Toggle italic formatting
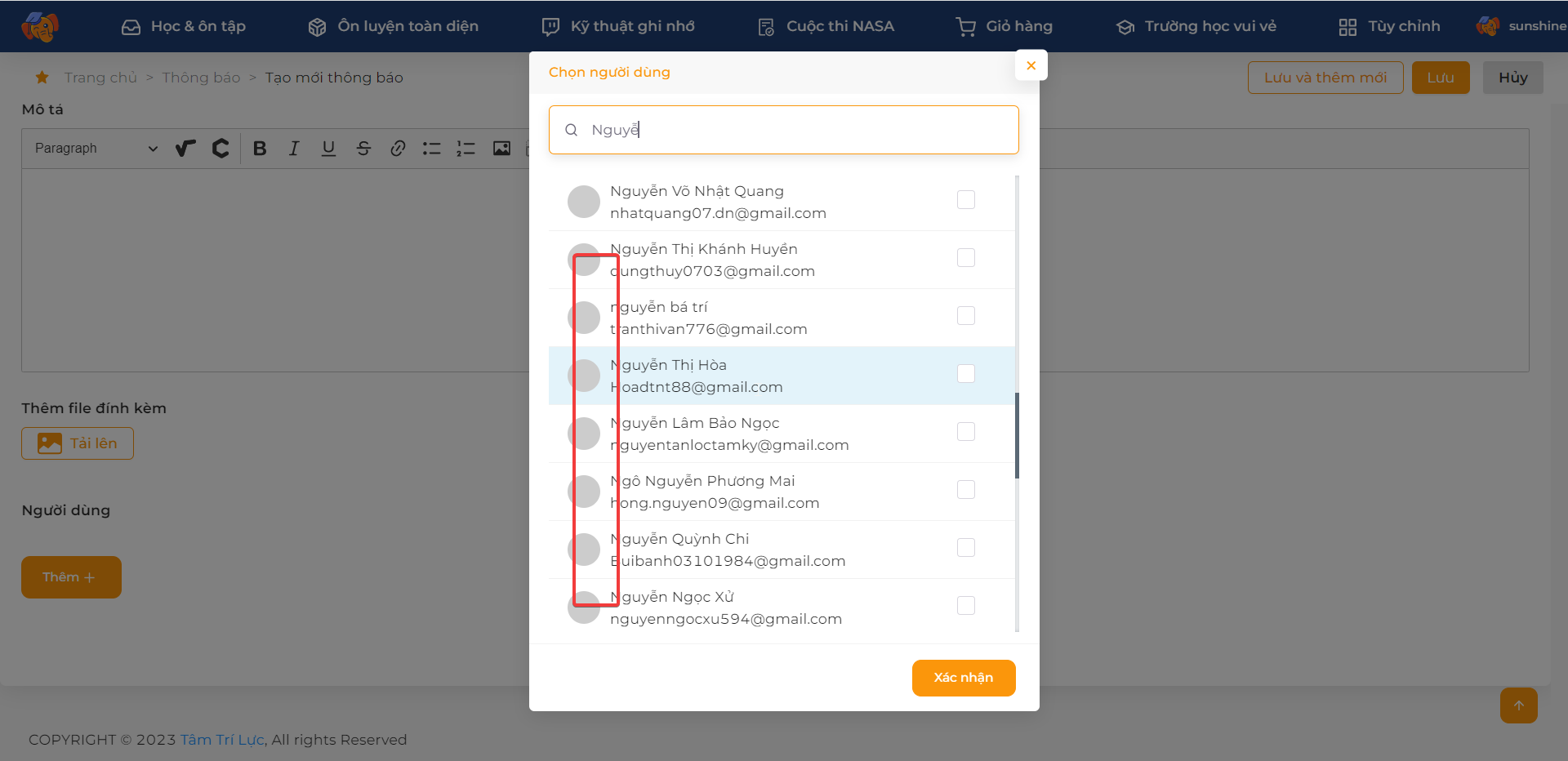This screenshot has height=761, width=1568. click(294, 149)
